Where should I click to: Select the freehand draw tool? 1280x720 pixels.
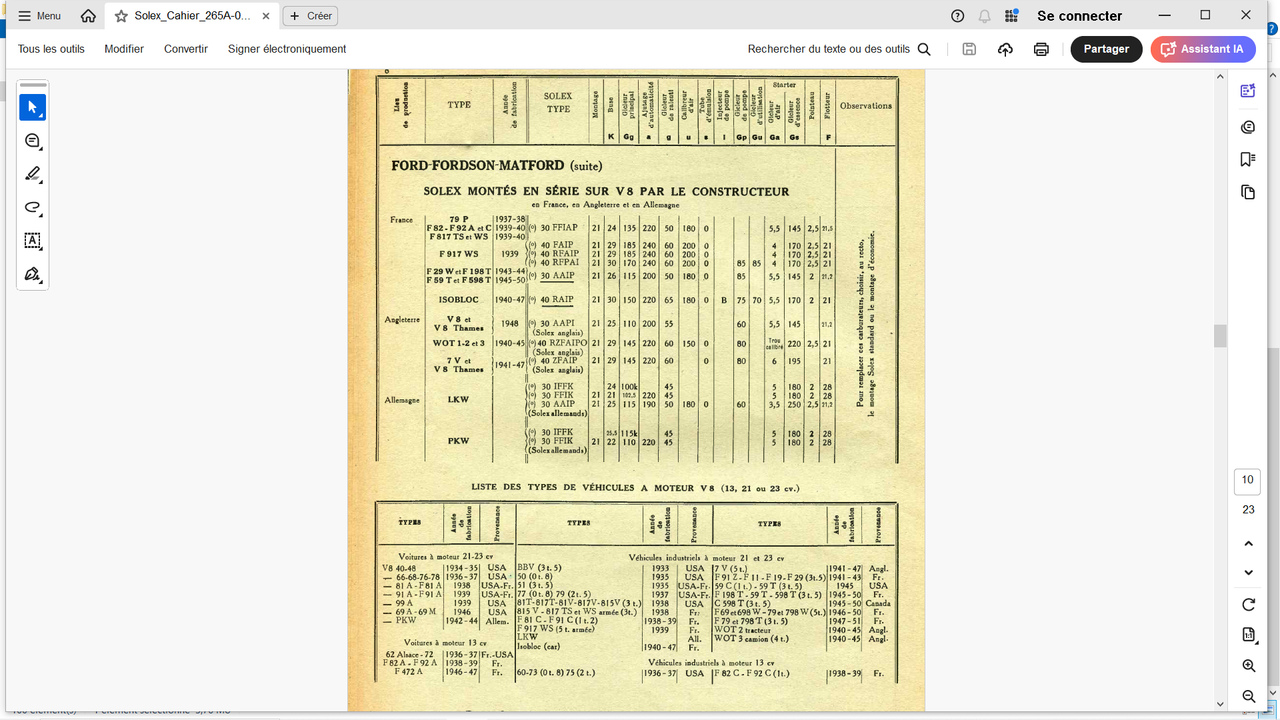[x=33, y=208]
